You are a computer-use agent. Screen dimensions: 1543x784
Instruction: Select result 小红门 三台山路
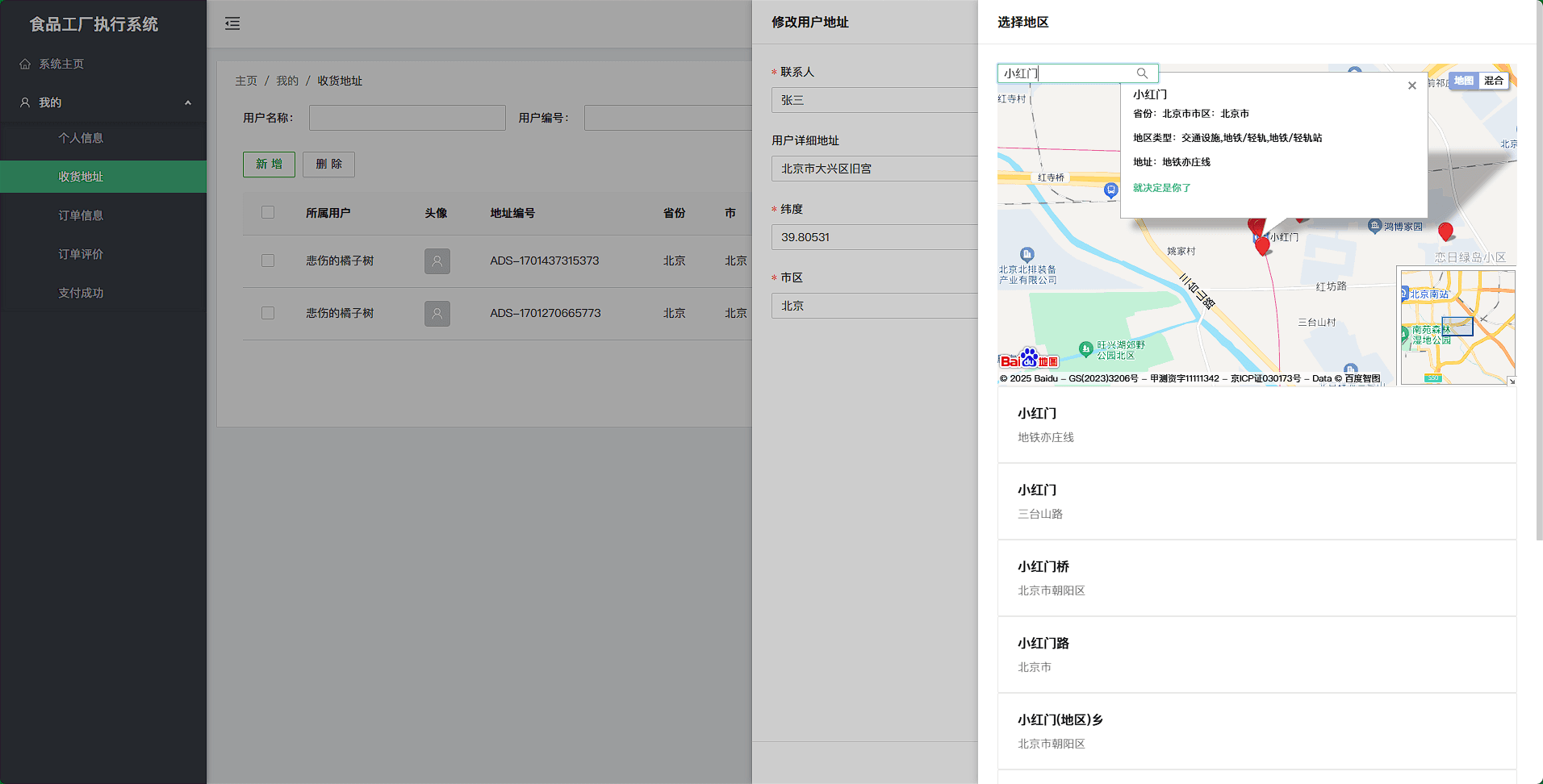(1257, 502)
